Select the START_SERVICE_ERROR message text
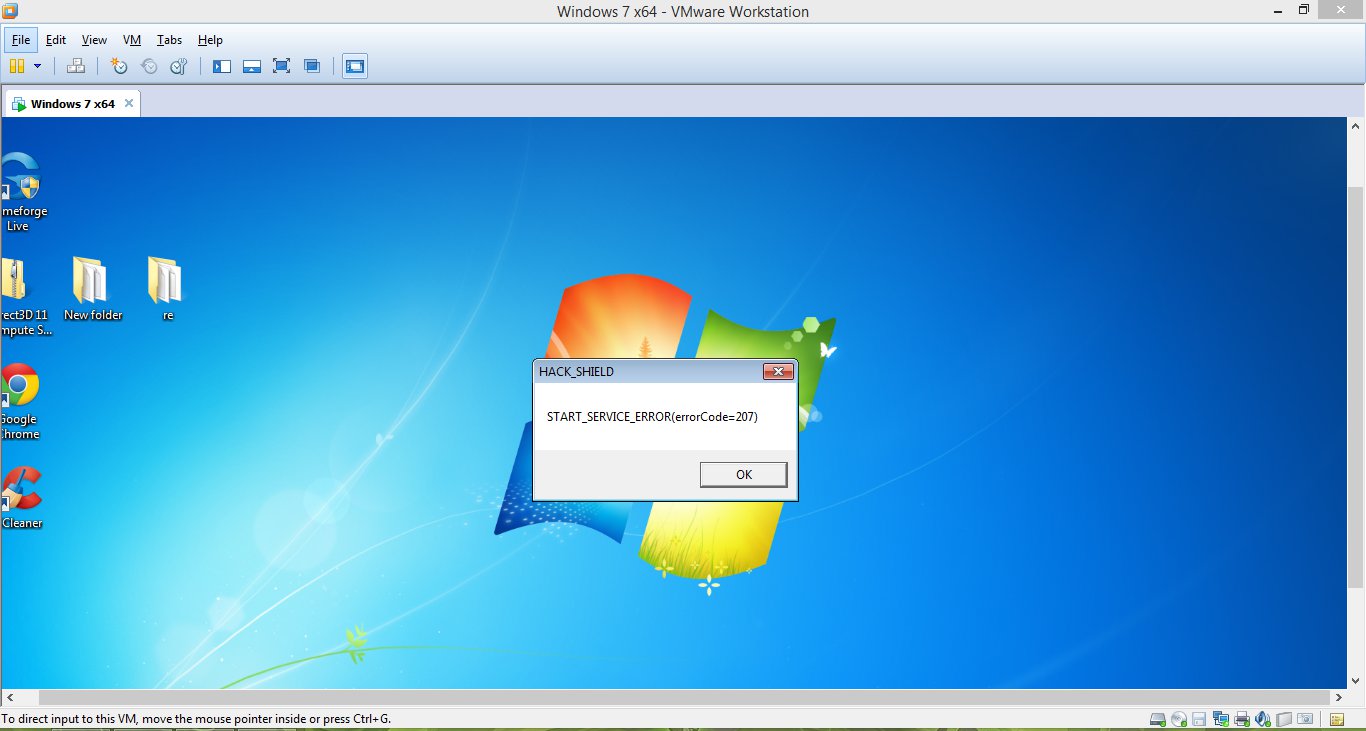 point(652,416)
